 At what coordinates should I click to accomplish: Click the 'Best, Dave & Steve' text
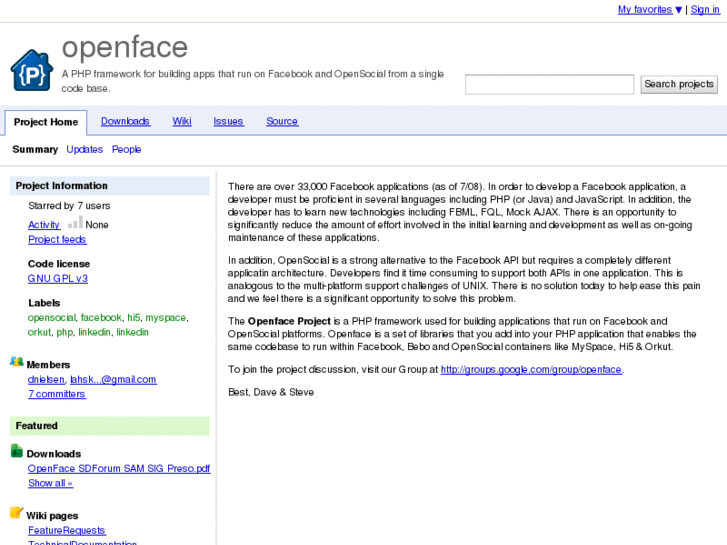pyautogui.click(x=271, y=392)
